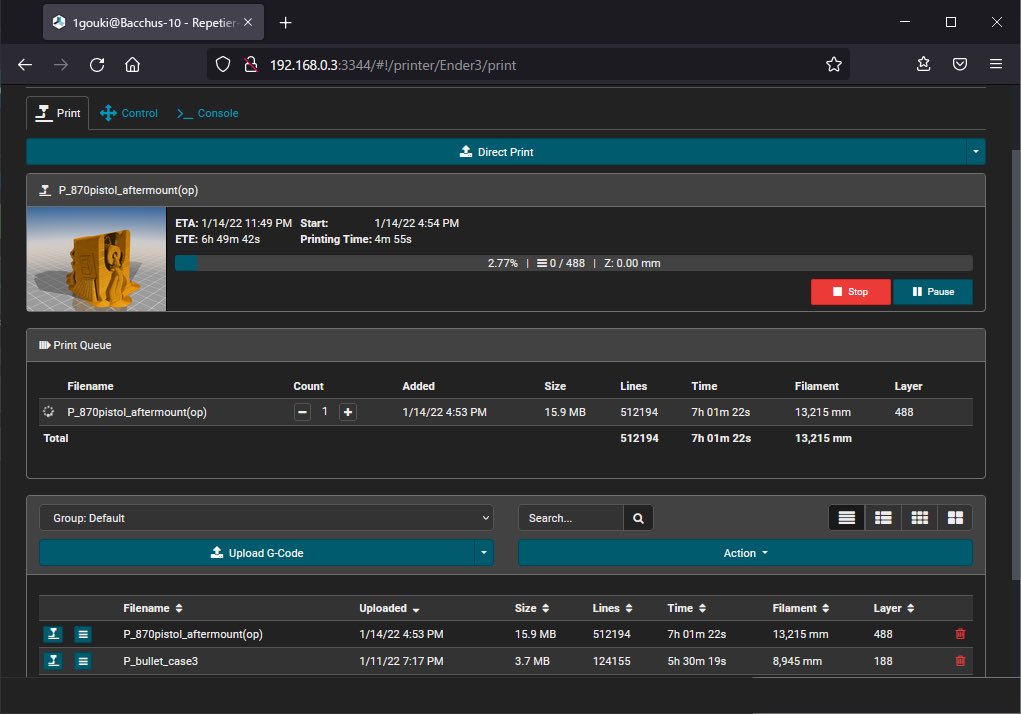This screenshot has height=714, width=1021.
Task: Switch to the Control tab
Action: point(129,113)
